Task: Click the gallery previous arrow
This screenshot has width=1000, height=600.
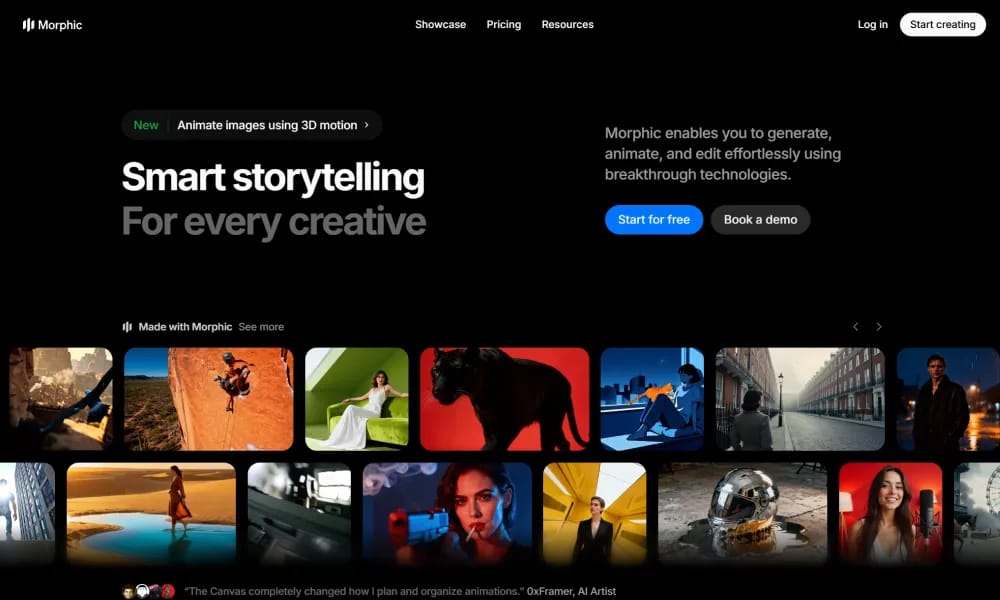Action: coord(856,326)
